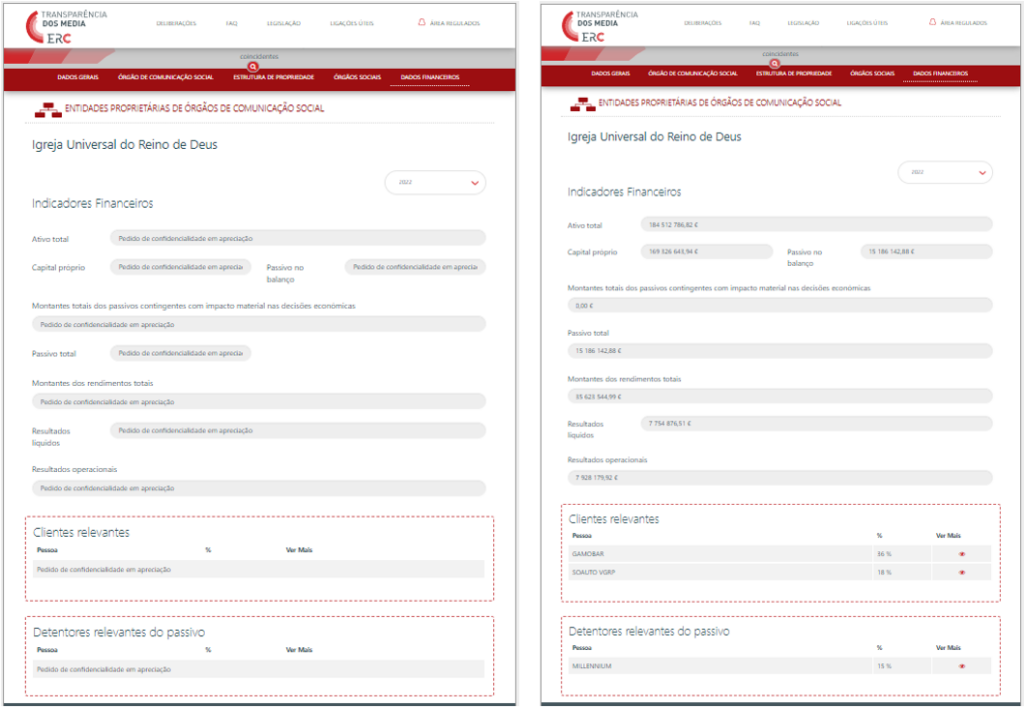Click the eye icon in the MILLENNIUM row
Screen dimensions: 1024x708
click(962, 666)
